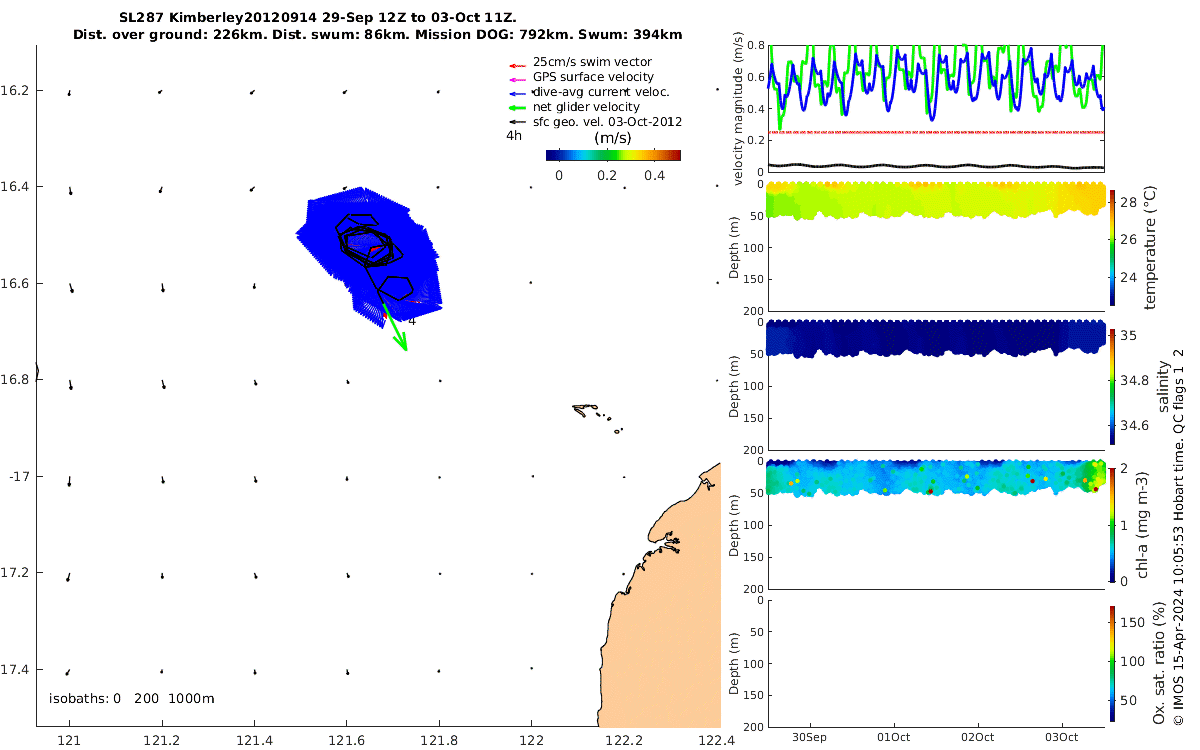Click the '(m/s)' colorbar title
This screenshot has width=1200, height=750.
tap(611, 138)
